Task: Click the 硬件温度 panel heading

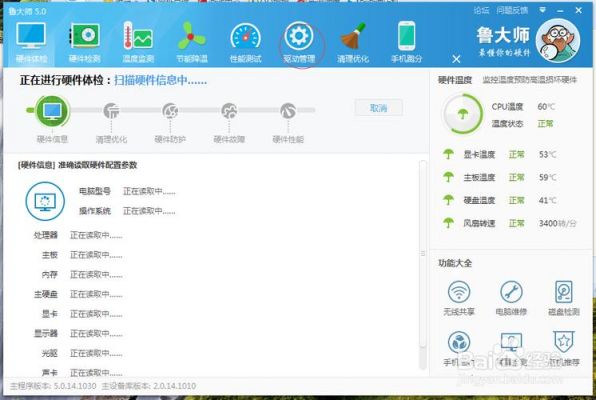Action: pos(455,80)
